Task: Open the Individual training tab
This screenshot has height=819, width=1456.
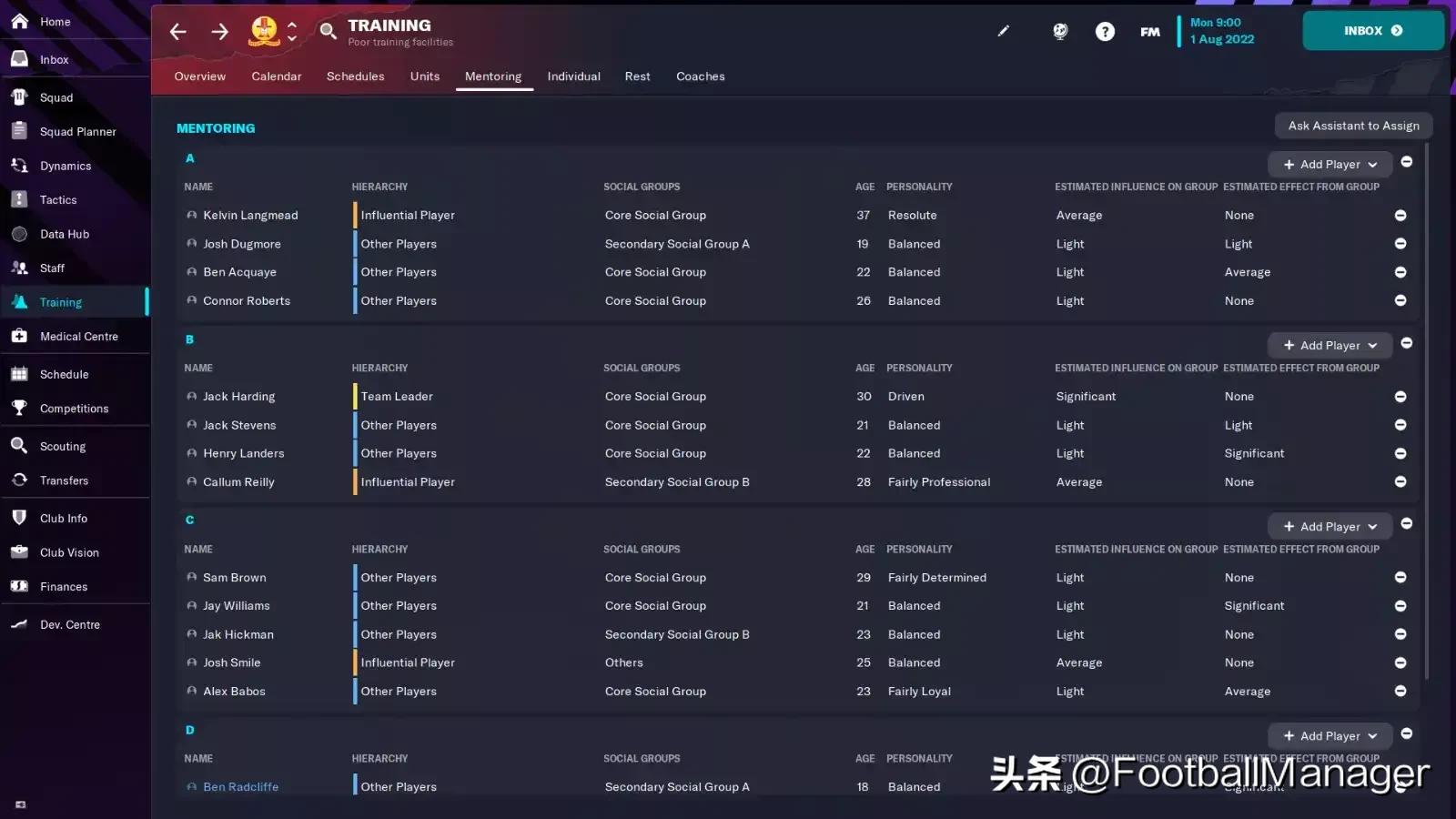Action: [573, 76]
